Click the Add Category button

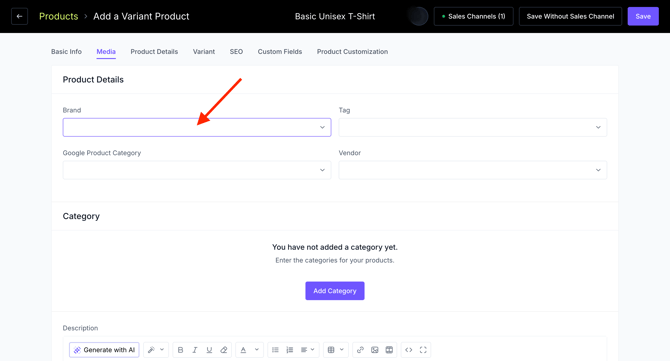coord(335,291)
